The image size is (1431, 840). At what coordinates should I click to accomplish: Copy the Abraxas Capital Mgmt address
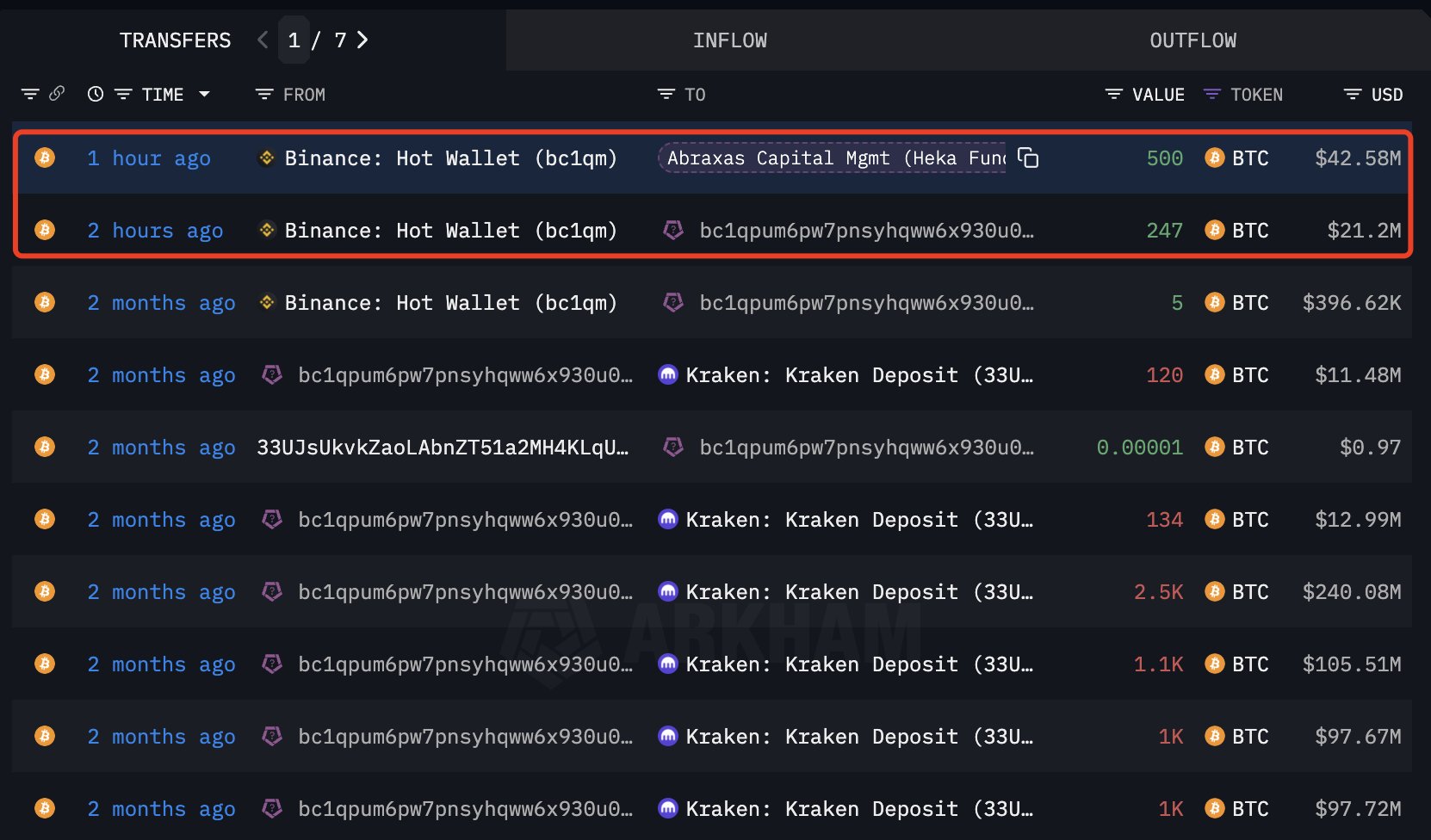click(1028, 157)
